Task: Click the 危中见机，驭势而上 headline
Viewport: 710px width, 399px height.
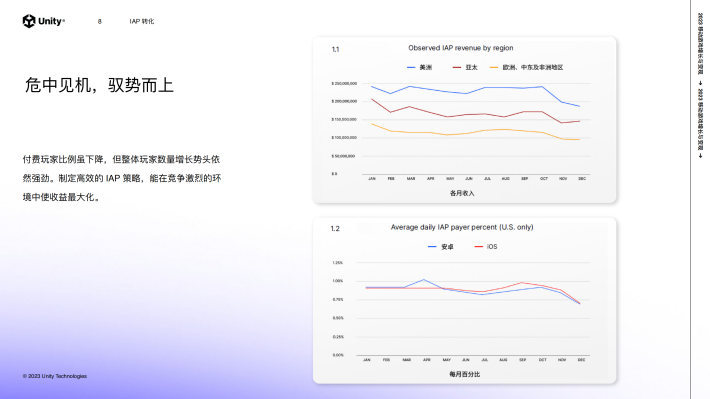Action: tap(99, 85)
